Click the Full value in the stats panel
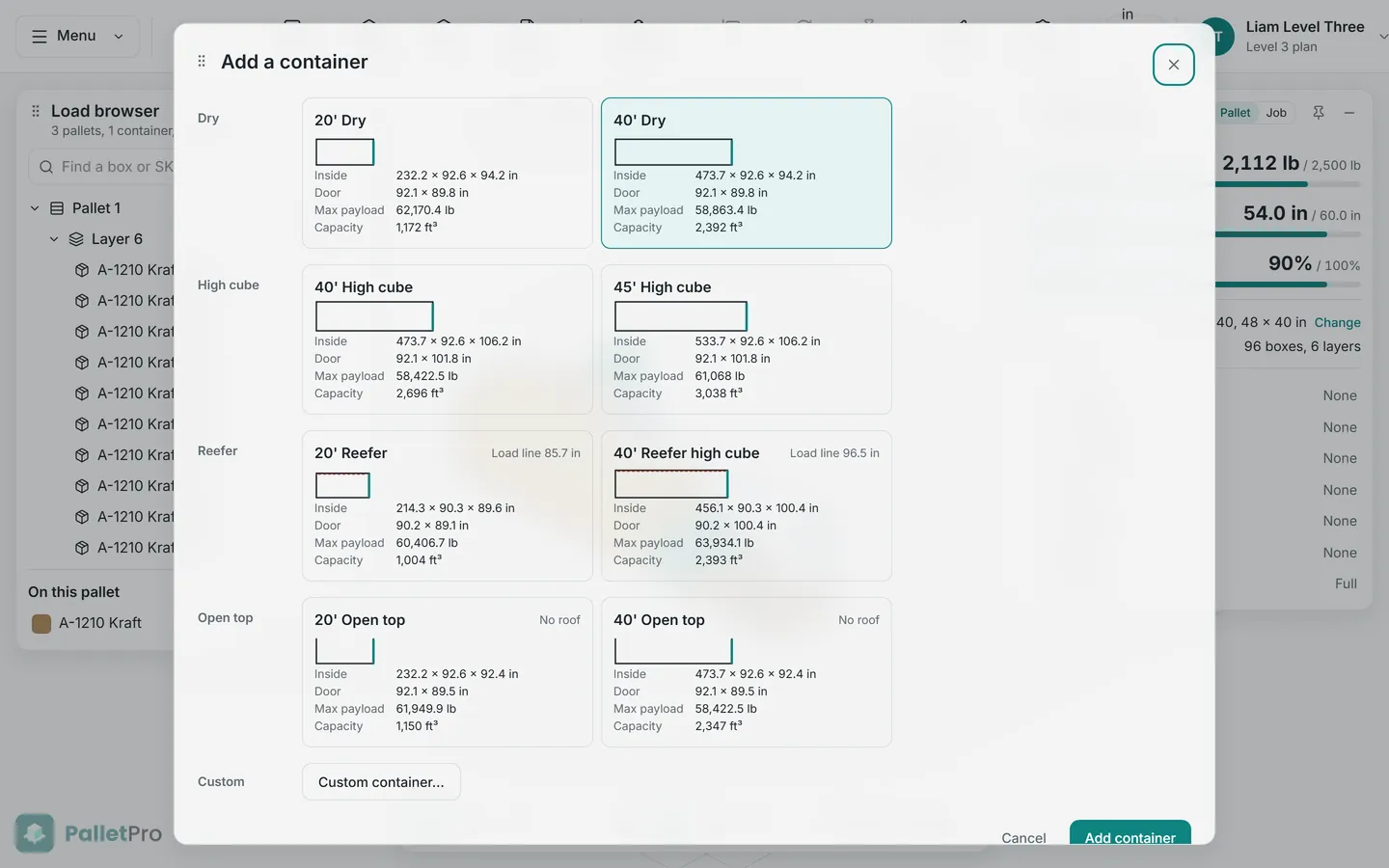 1346,583
